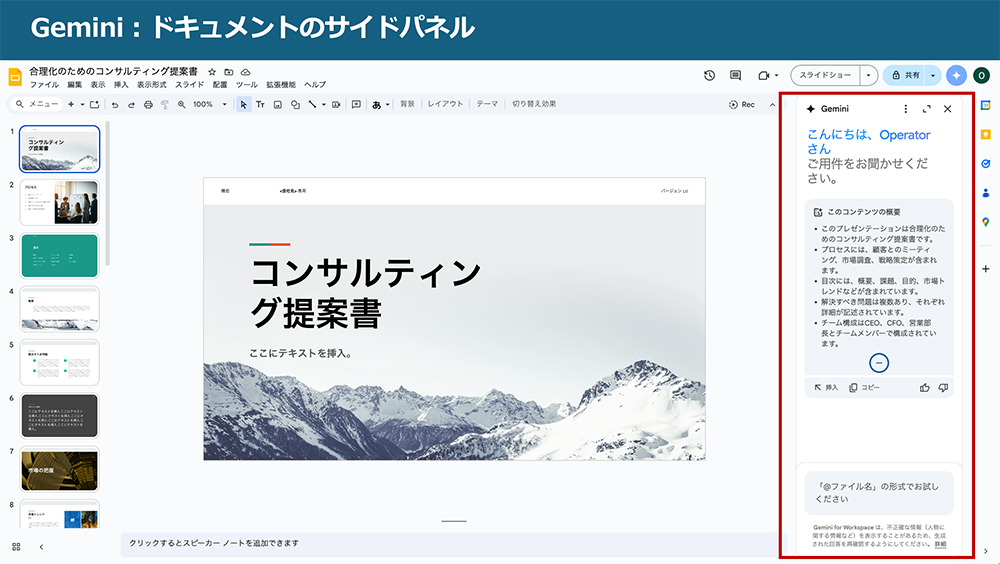This screenshot has width=1000, height=564.
Task: Open the zoom level dropdown arrow
Action: (x=224, y=104)
